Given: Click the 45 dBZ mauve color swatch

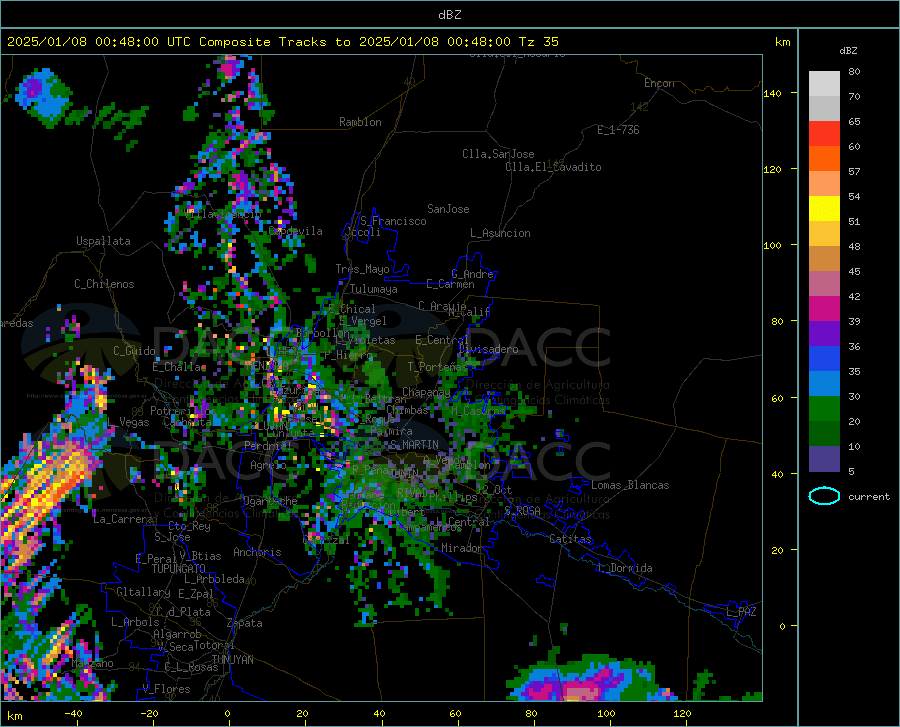Looking at the screenshot, I should tap(824, 283).
